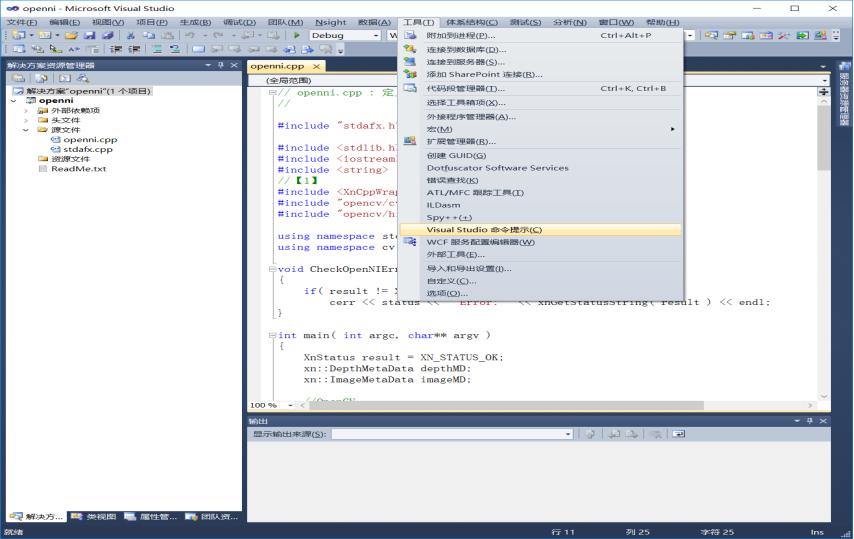Viewport: 854px width, 539px height.
Task: Click the green arrow window icon in top toolbar
Action: tap(802, 35)
